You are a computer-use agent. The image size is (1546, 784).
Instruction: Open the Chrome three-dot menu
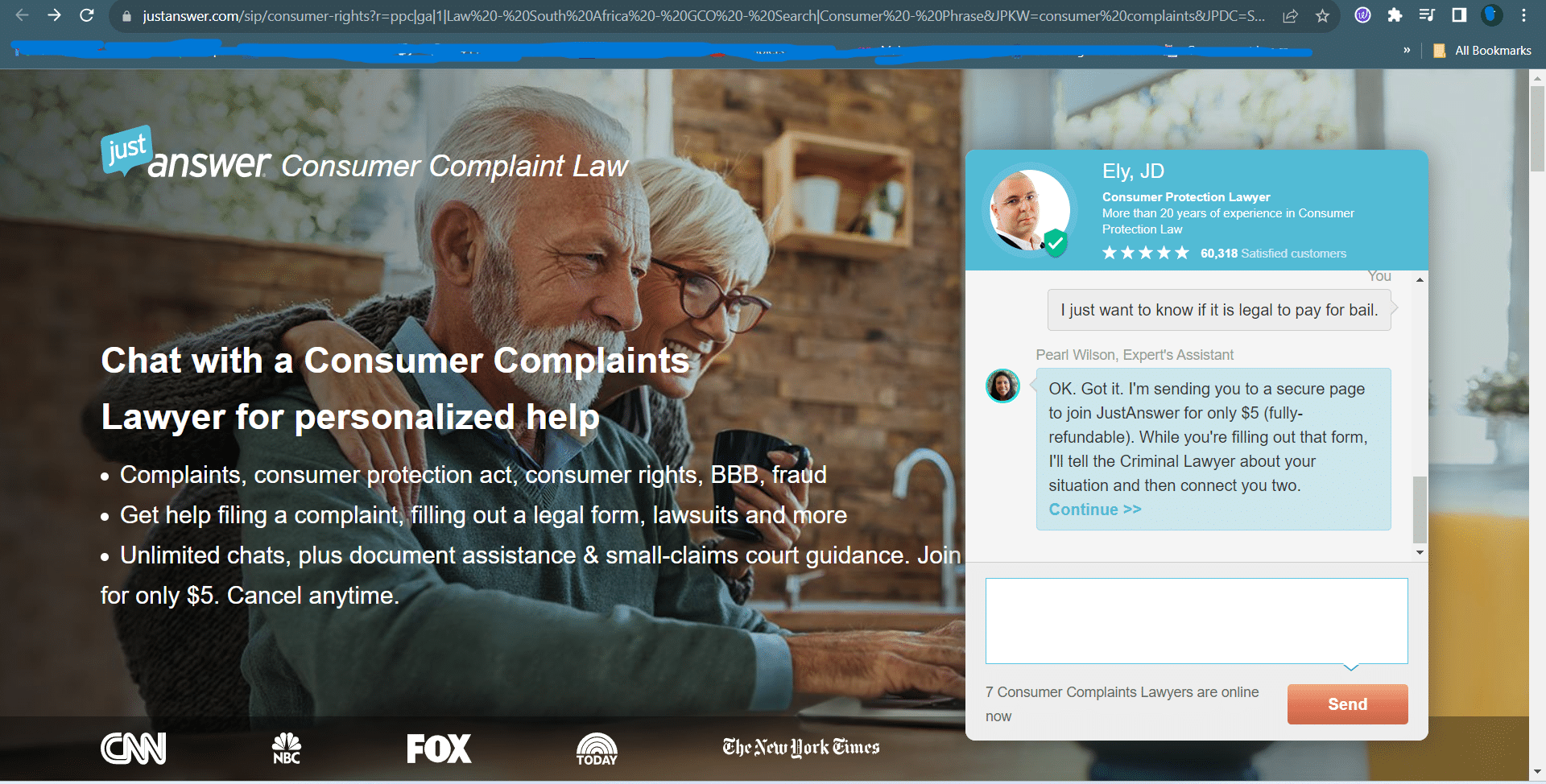[1523, 15]
